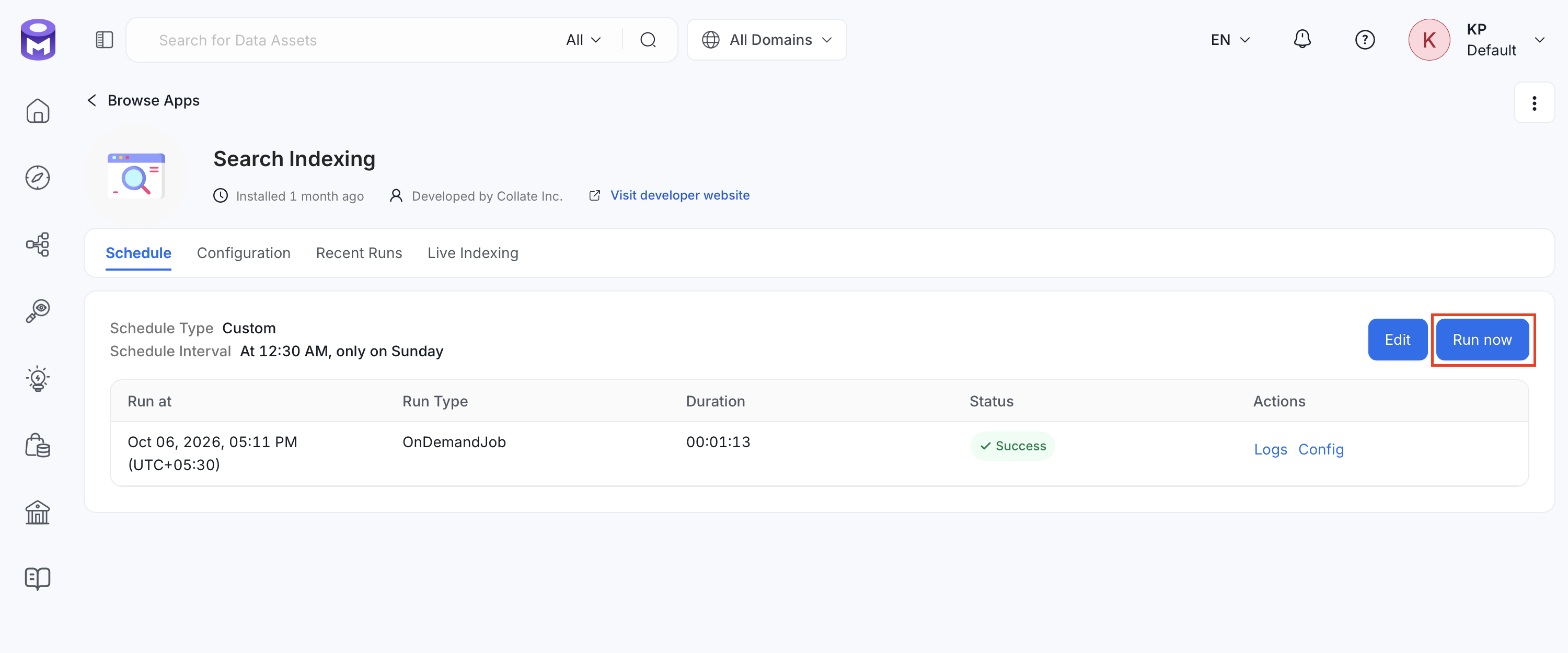
Task: Open the three-dot more options menu
Action: (1534, 103)
